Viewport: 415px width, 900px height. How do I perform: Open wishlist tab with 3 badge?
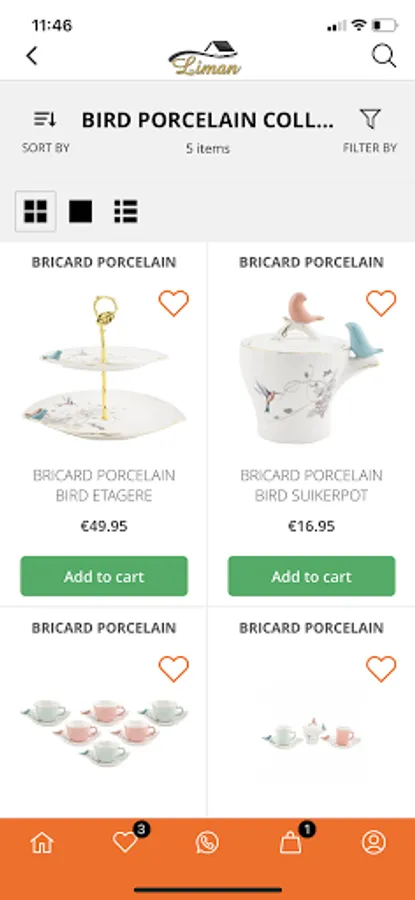[127, 840]
